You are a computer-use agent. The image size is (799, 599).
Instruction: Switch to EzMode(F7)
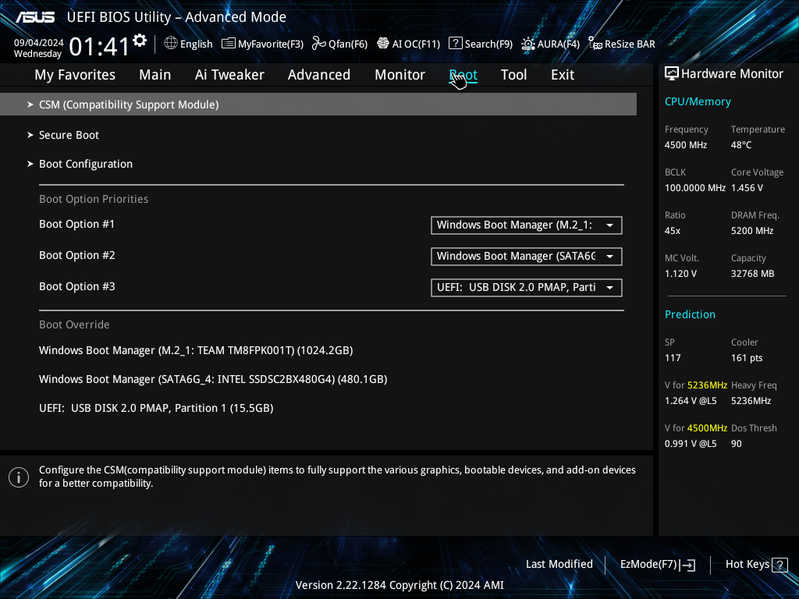[657, 564]
